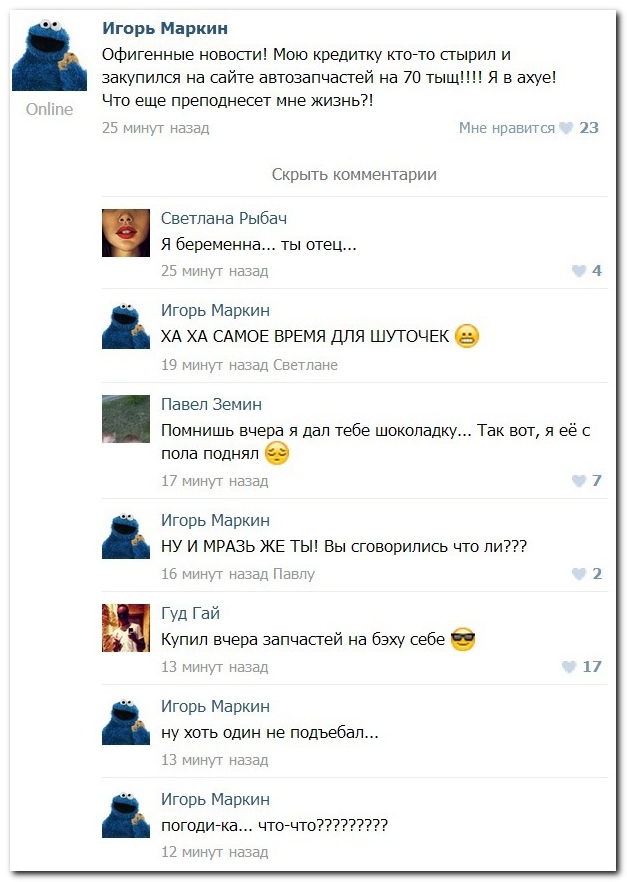
Task: Open Гуд Гай's avatar photo
Action: click(x=126, y=628)
